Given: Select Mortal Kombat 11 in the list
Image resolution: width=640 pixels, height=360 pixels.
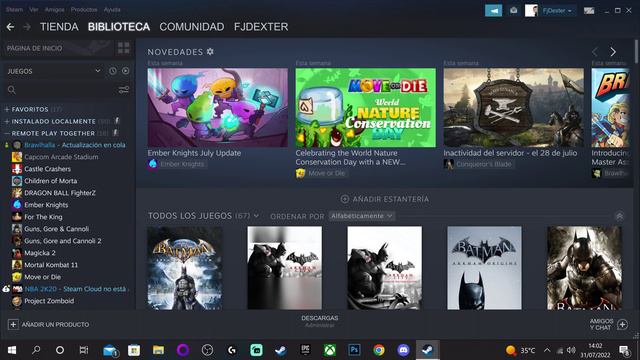Looking at the screenshot, I should tap(51, 265).
